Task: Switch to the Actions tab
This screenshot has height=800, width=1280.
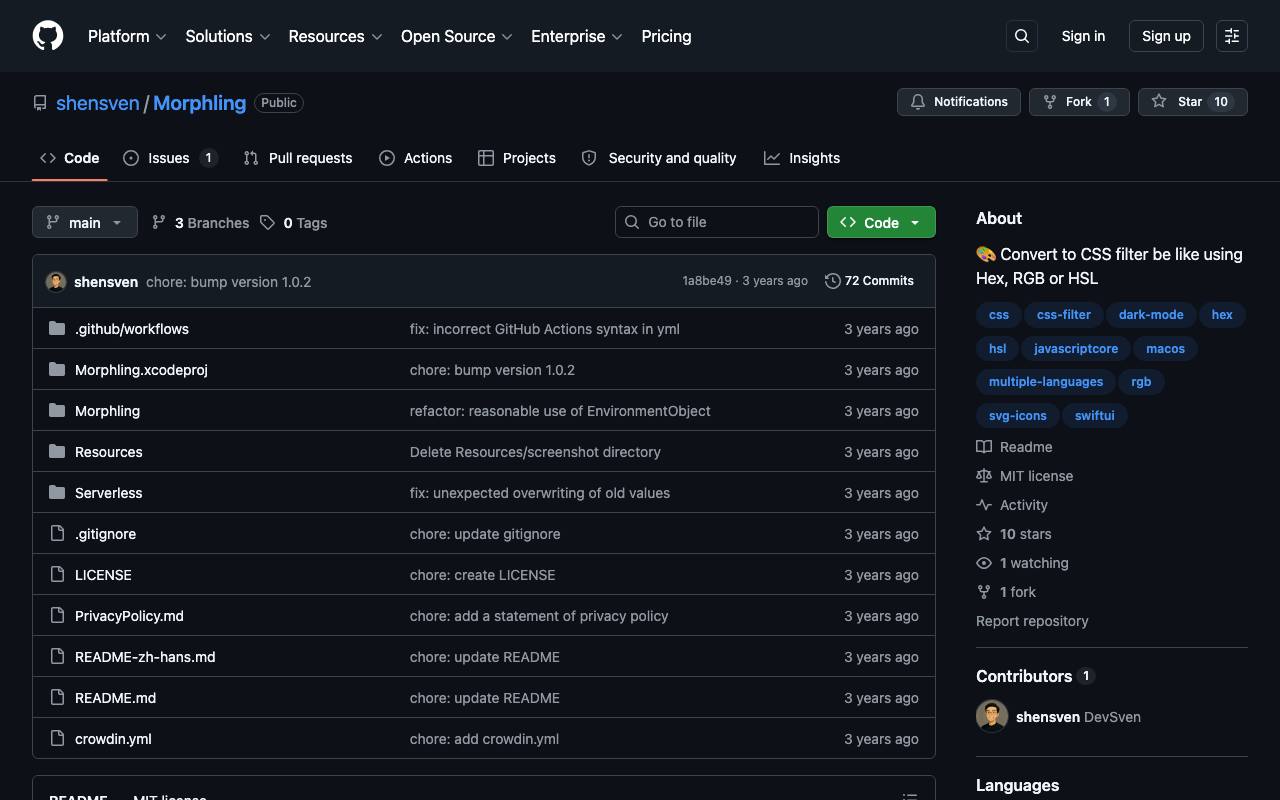Action: coord(415,158)
